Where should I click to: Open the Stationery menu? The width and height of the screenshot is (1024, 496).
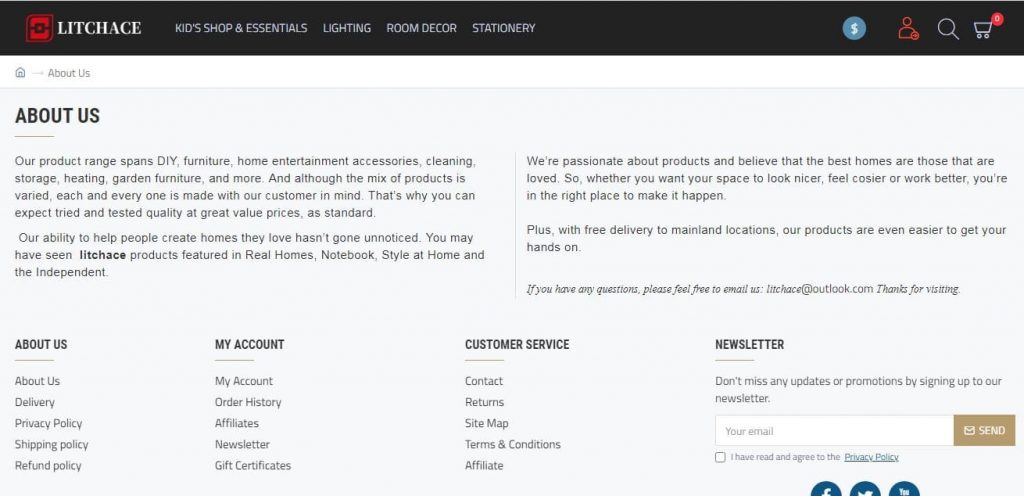tap(504, 28)
